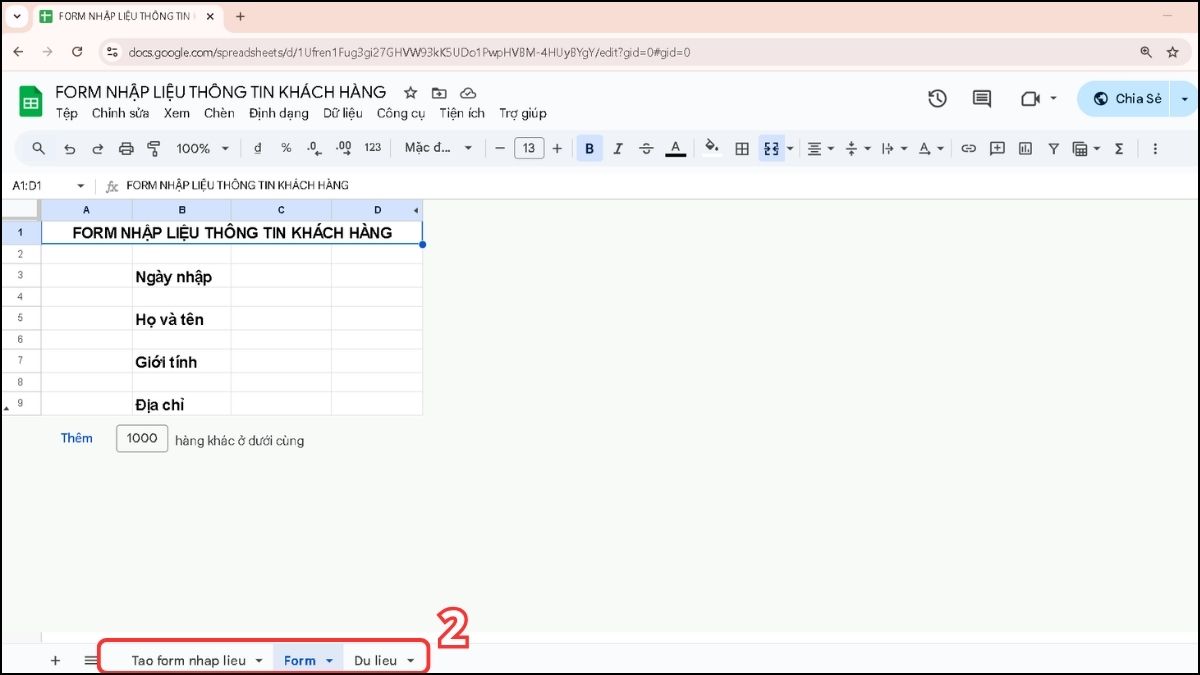Select the paint format tool

[154, 148]
